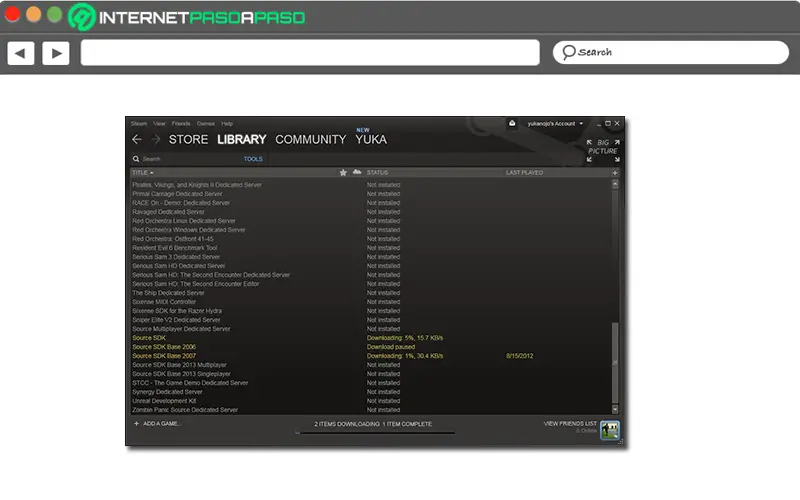The width and height of the screenshot is (800, 500).
Task: Sort list by TITLE column header
Action: point(142,172)
